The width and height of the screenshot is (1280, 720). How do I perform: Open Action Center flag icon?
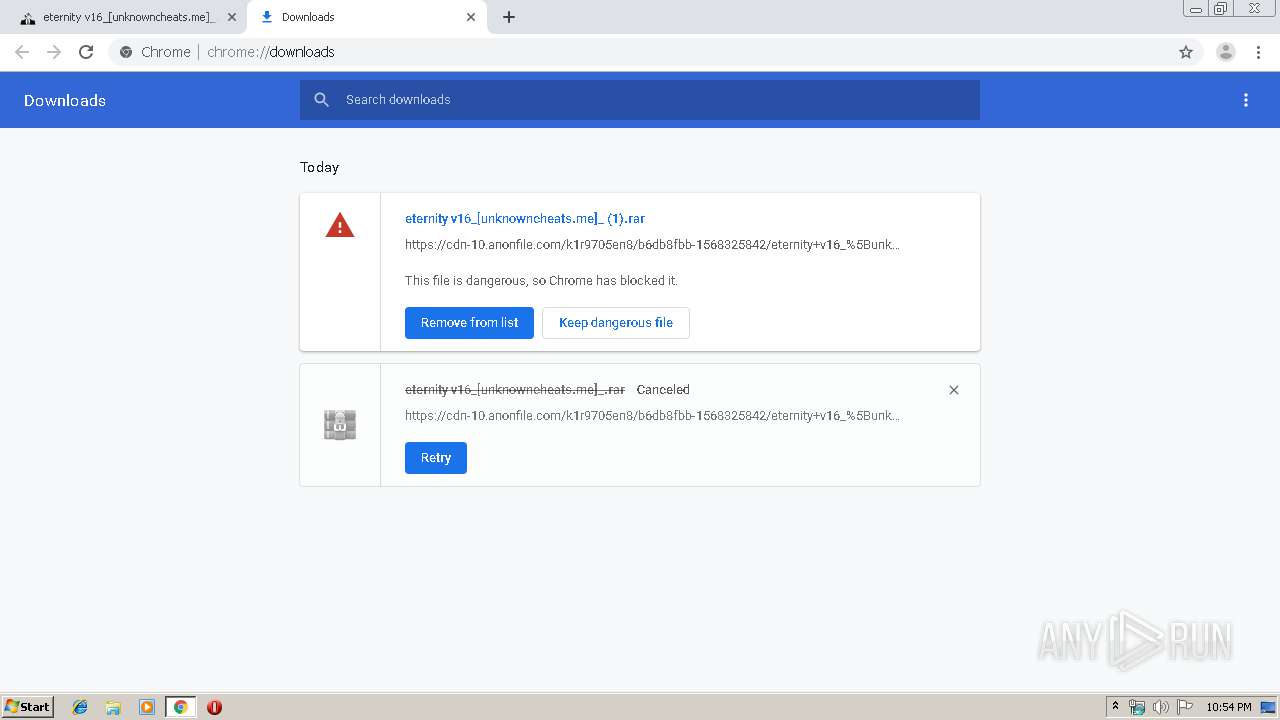pos(1185,707)
